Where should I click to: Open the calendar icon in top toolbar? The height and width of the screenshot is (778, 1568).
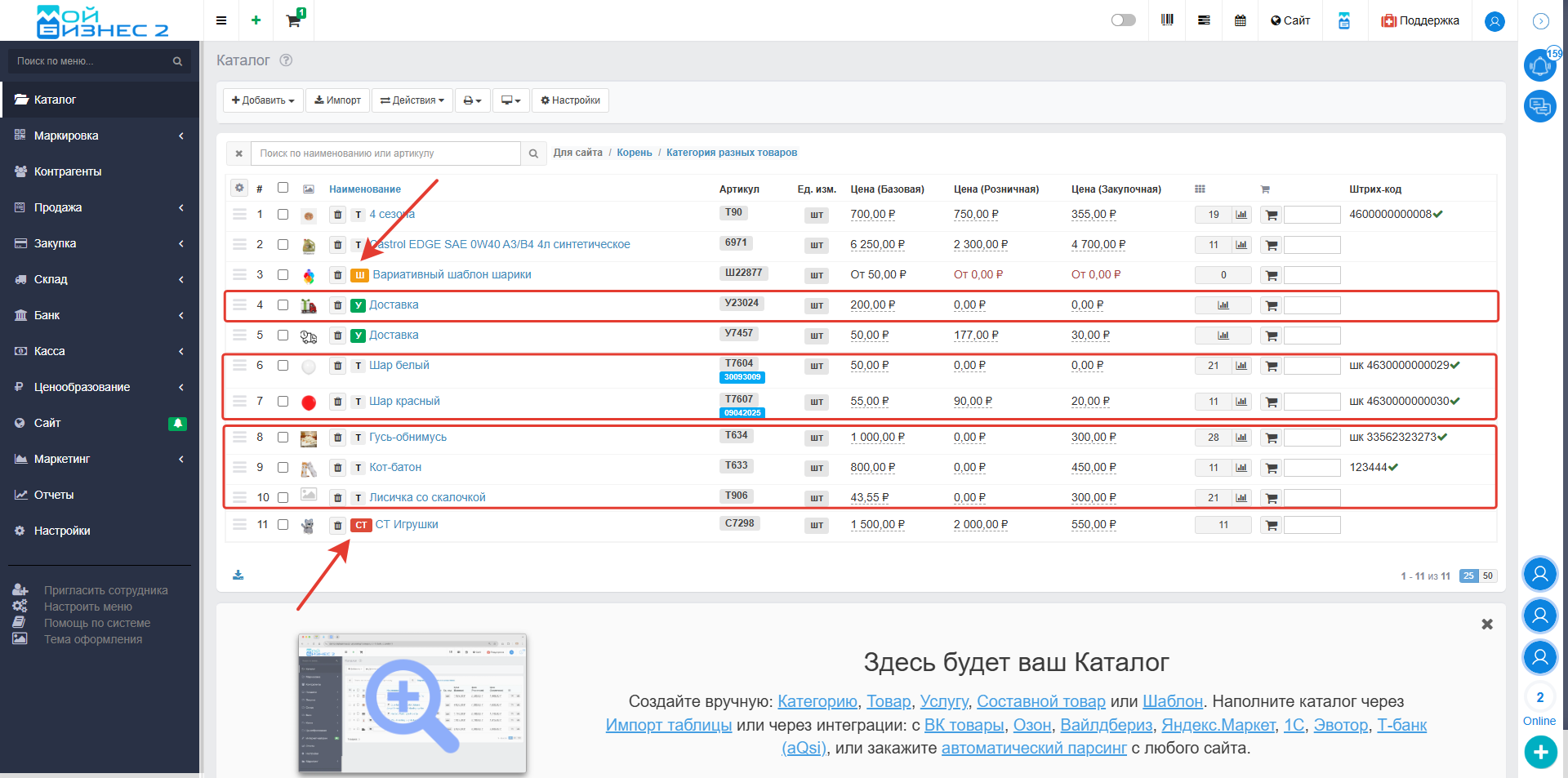click(x=1240, y=20)
